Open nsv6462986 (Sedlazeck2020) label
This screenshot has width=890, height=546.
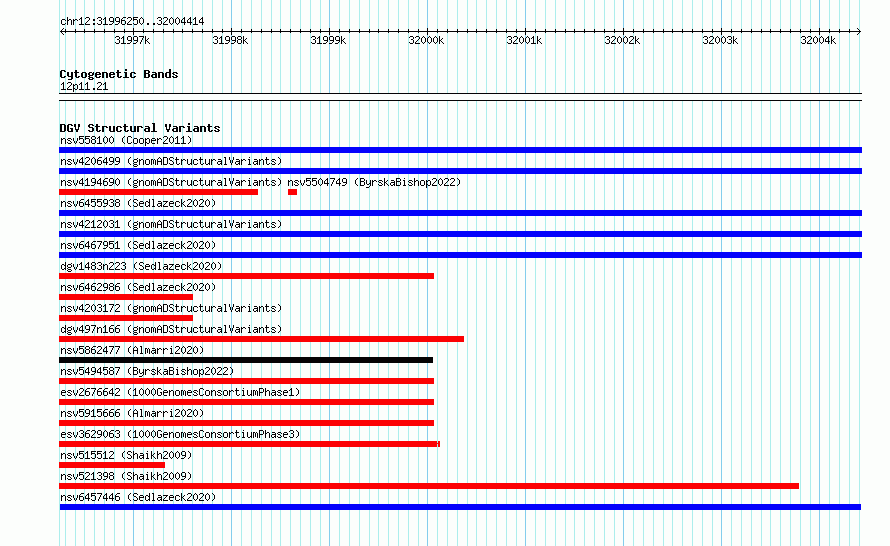pos(138,287)
